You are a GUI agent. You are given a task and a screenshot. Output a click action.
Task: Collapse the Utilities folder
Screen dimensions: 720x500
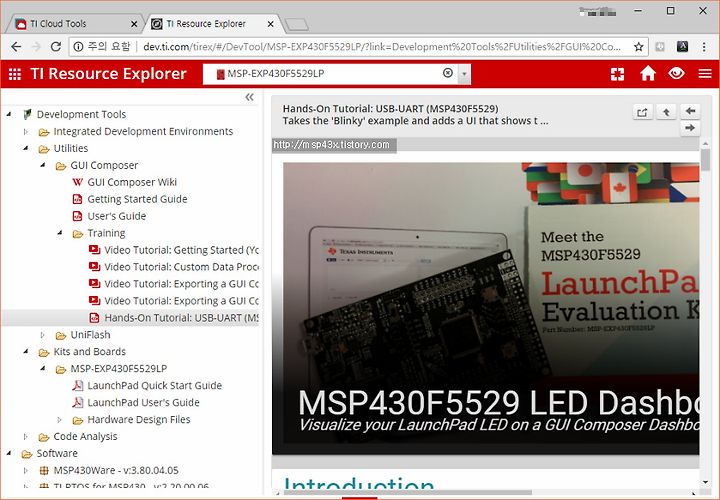click(x=26, y=148)
